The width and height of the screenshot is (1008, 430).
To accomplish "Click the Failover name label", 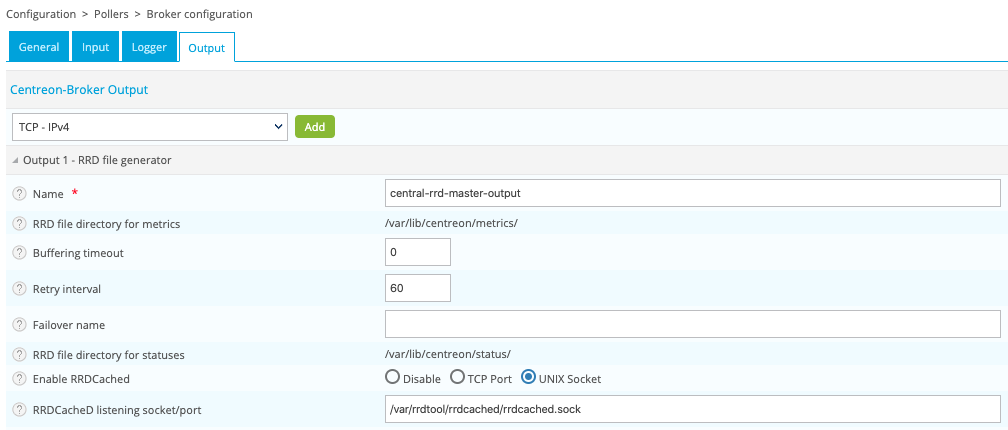I will tap(69, 325).
